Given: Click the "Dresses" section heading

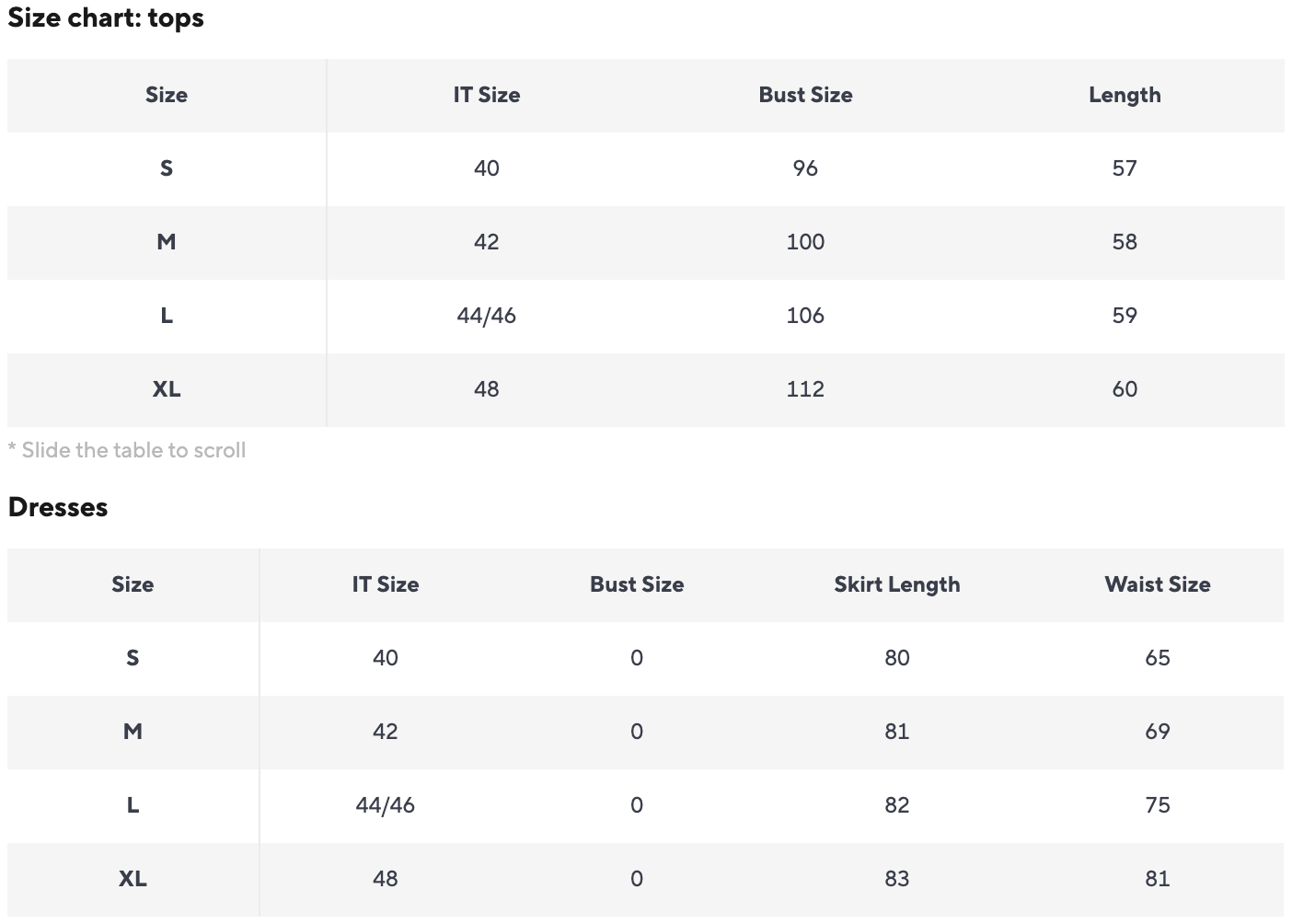Looking at the screenshot, I should tap(58, 508).
